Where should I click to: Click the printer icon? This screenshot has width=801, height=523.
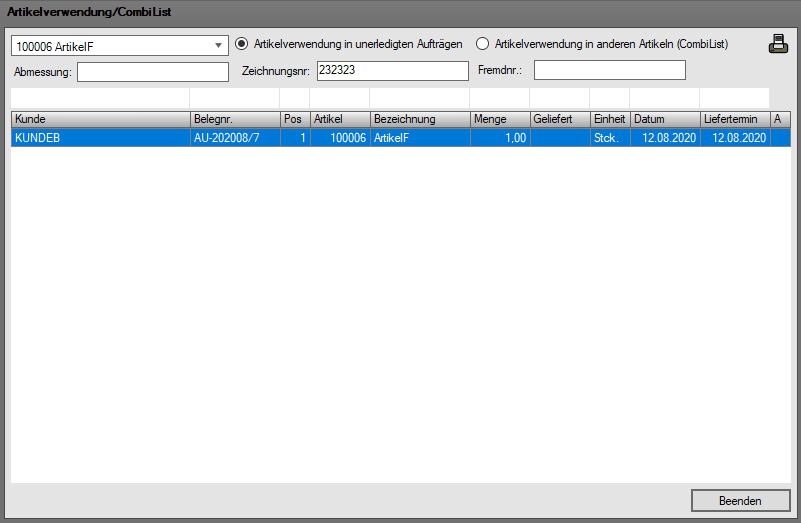pos(778,44)
